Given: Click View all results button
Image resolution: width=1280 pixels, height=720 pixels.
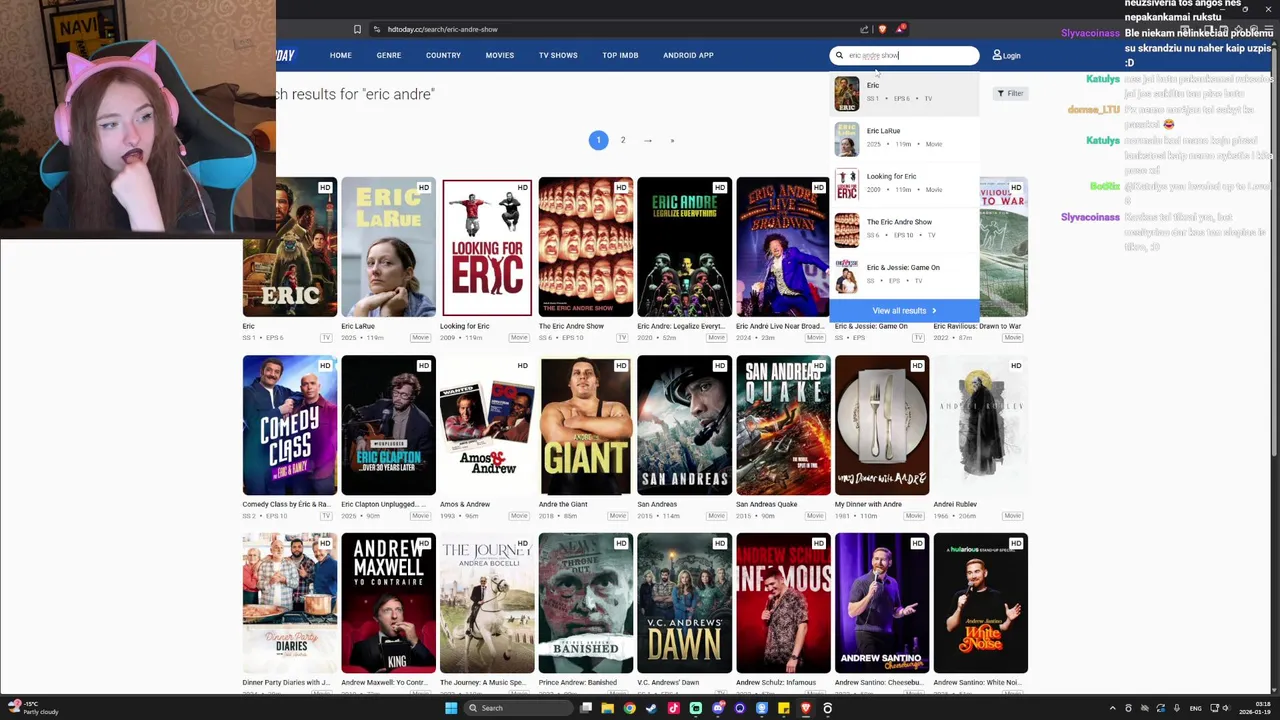Looking at the screenshot, I should pos(904,311).
